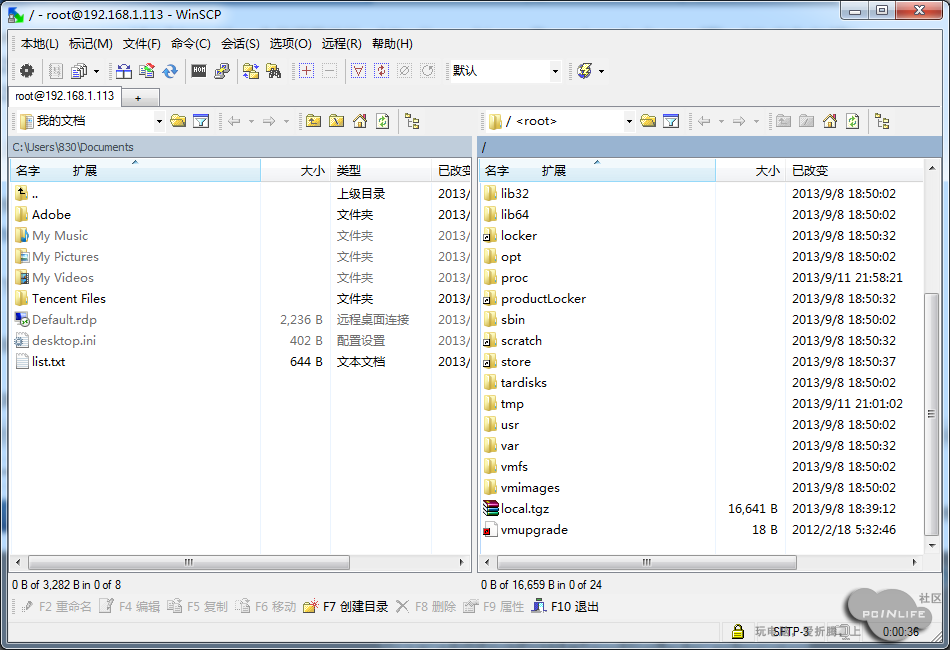Screen dimensions: 950x650
Task: Open the 选项(O) menu
Action: [x=291, y=44]
